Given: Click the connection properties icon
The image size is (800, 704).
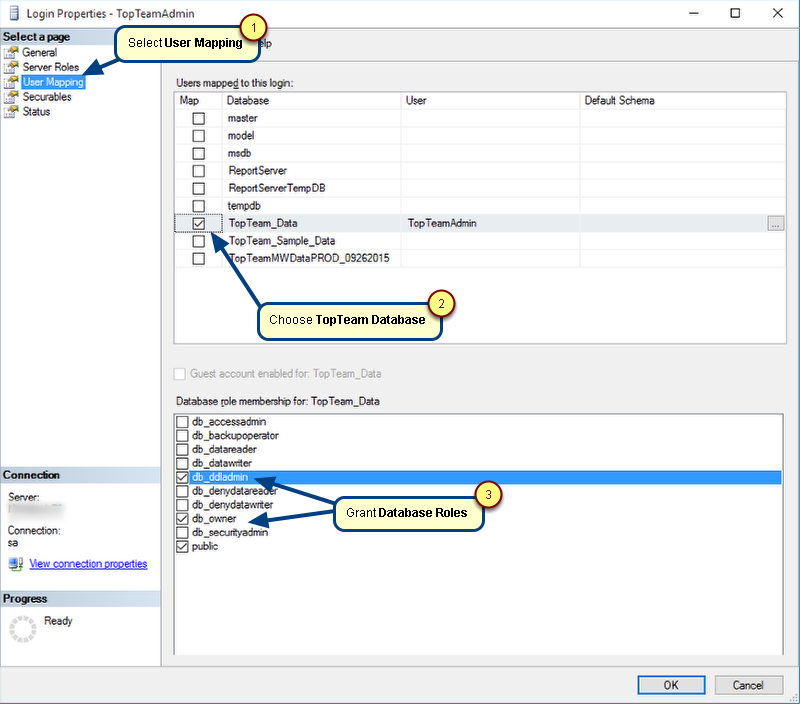Looking at the screenshot, I should pos(15,564).
